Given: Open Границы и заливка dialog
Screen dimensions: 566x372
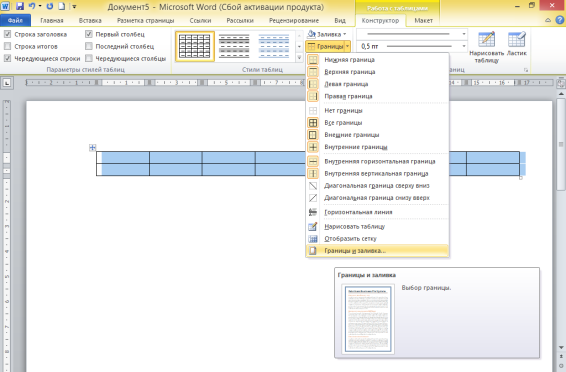Looking at the screenshot, I should click(377, 251).
